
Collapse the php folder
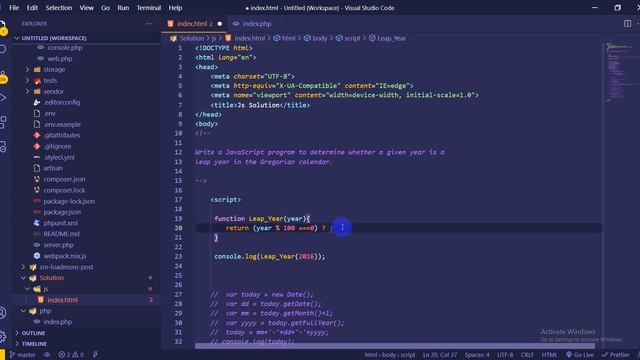click(45, 311)
